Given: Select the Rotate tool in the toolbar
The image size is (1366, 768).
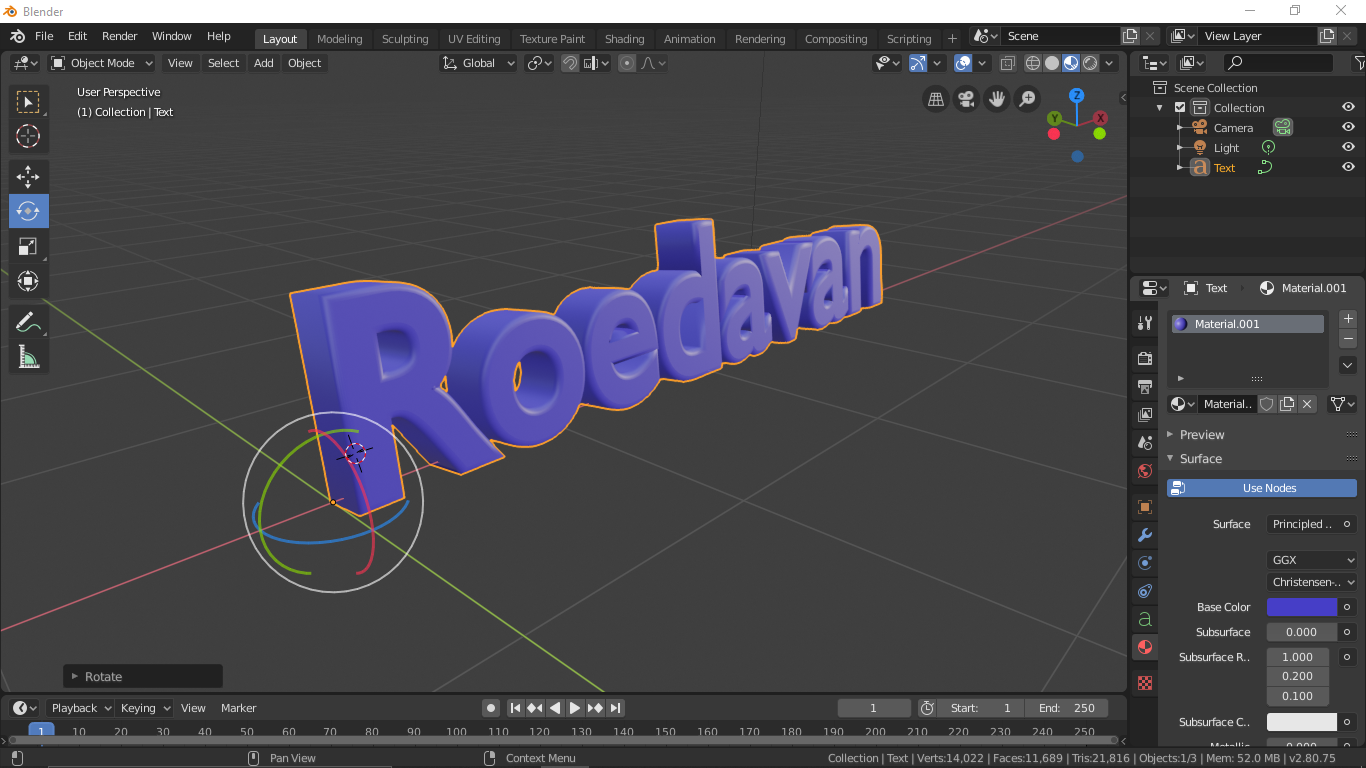Looking at the screenshot, I should click(28, 211).
